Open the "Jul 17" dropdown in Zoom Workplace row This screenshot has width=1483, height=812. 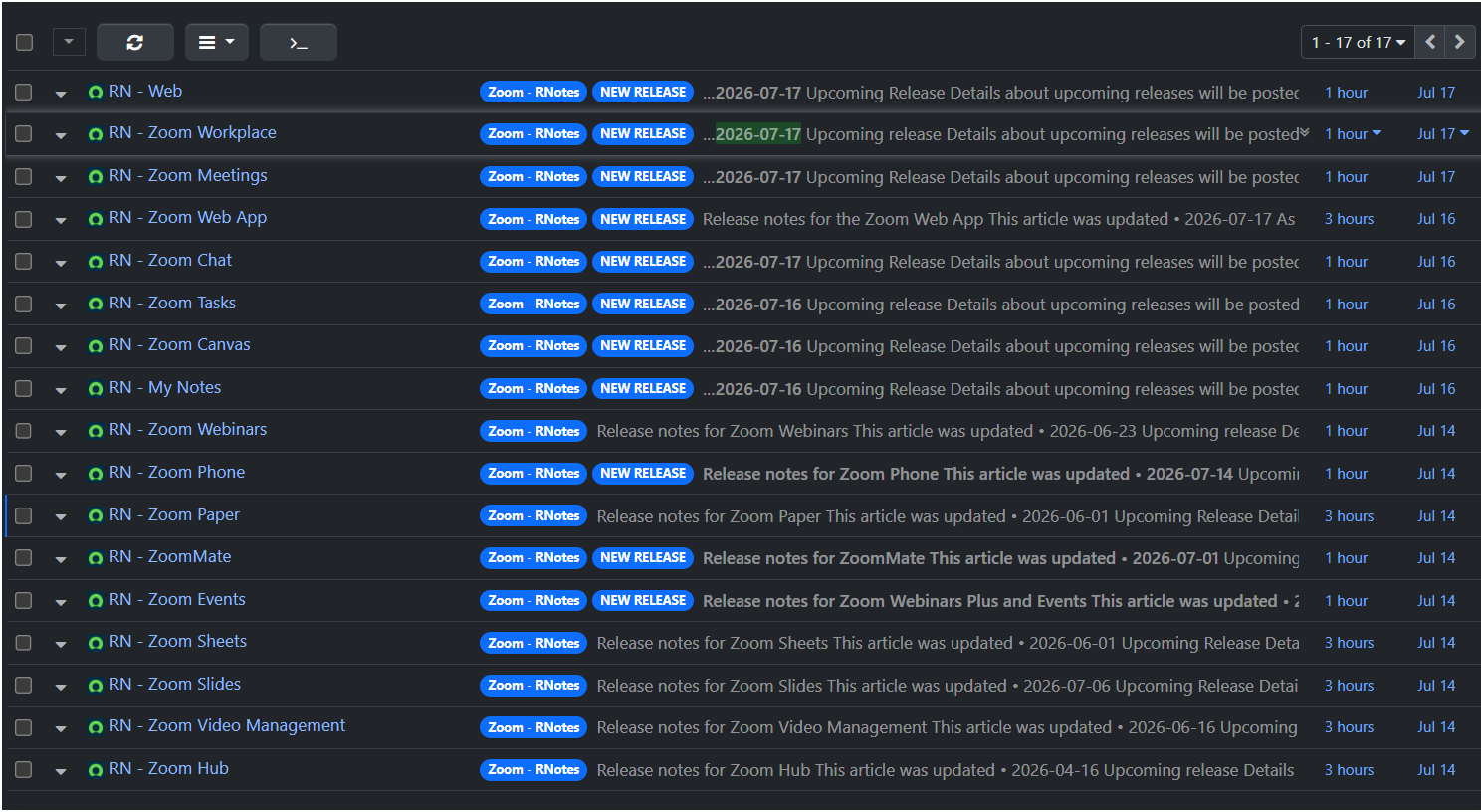click(1443, 133)
